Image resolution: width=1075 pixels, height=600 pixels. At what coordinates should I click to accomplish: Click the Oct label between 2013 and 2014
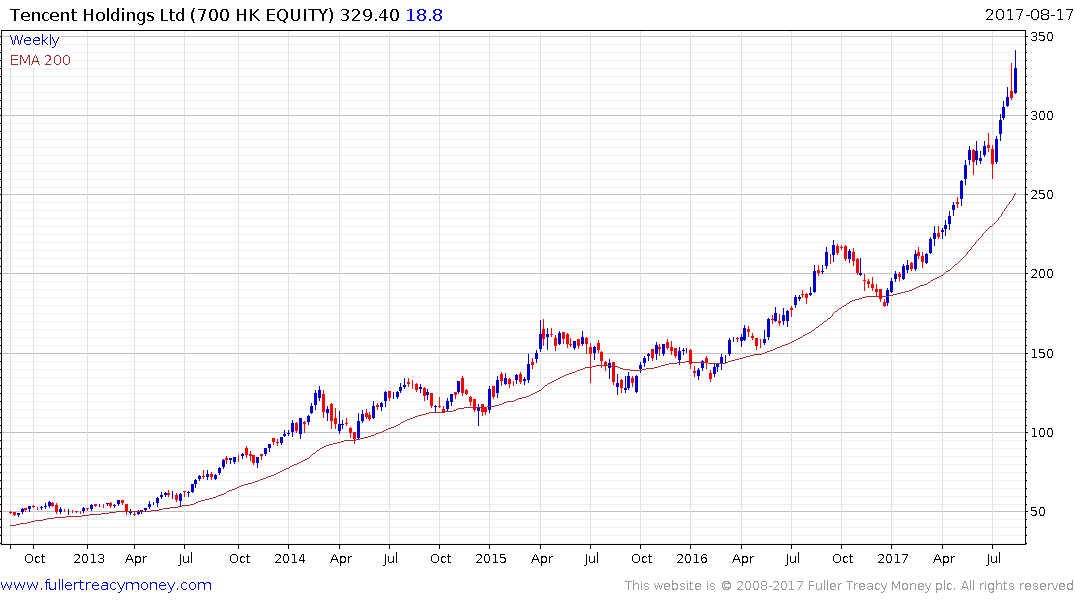point(239,559)
